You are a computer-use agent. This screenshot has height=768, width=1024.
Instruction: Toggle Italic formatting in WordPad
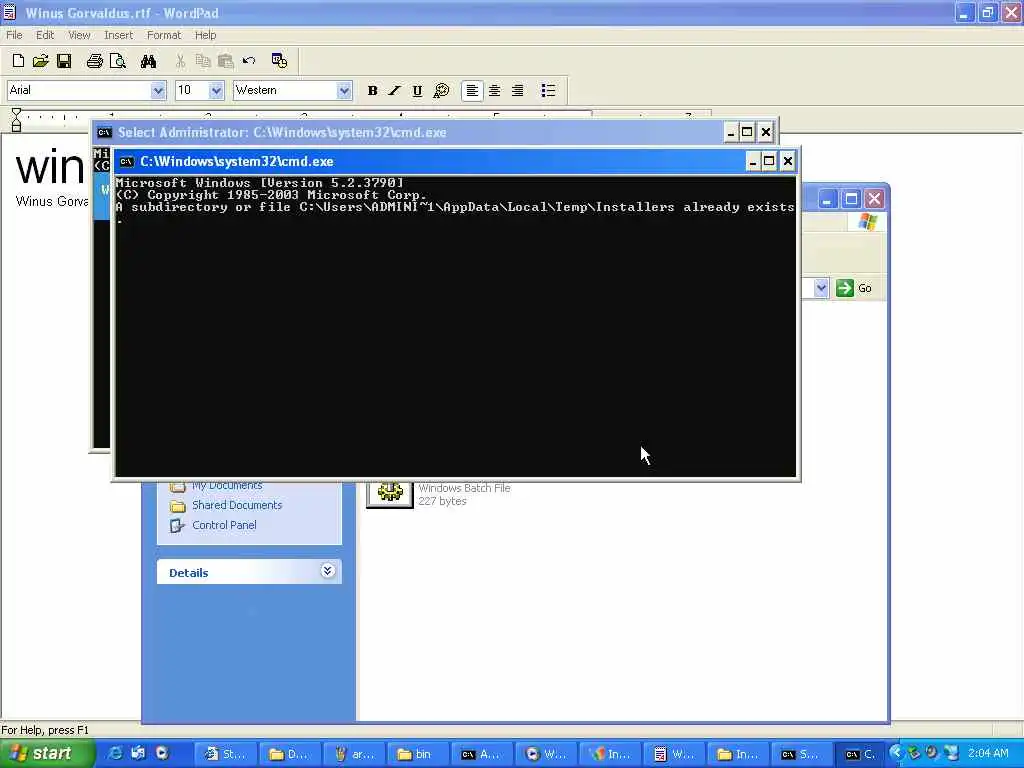(394, 91)
